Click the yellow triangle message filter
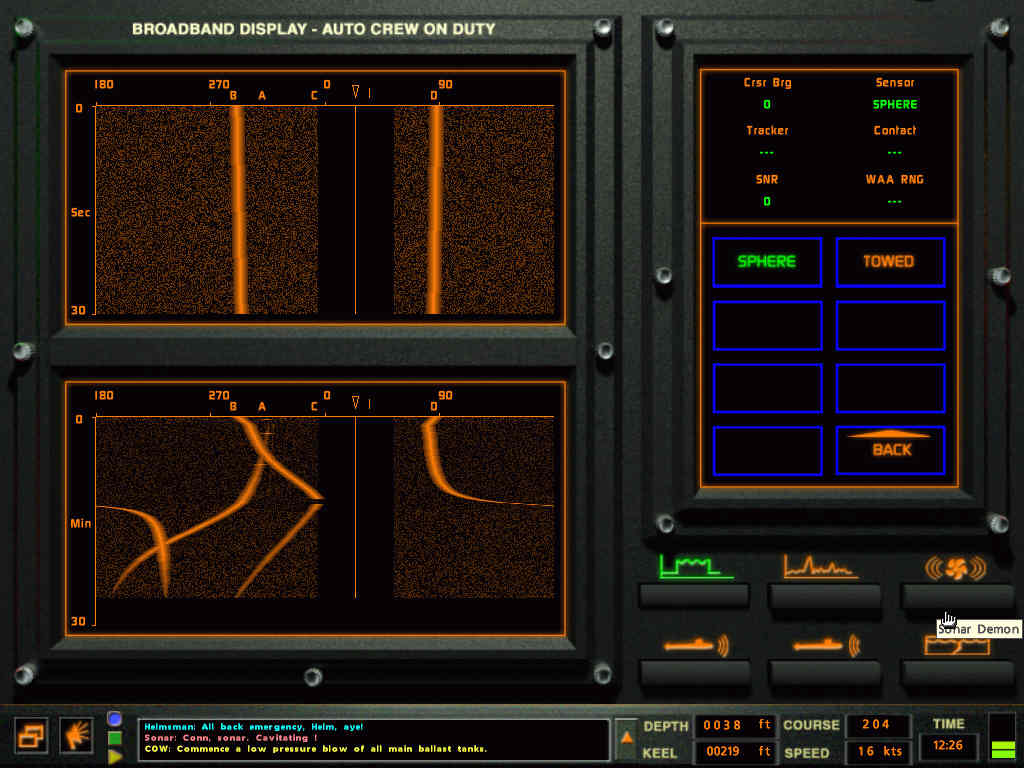 [115, 757]
